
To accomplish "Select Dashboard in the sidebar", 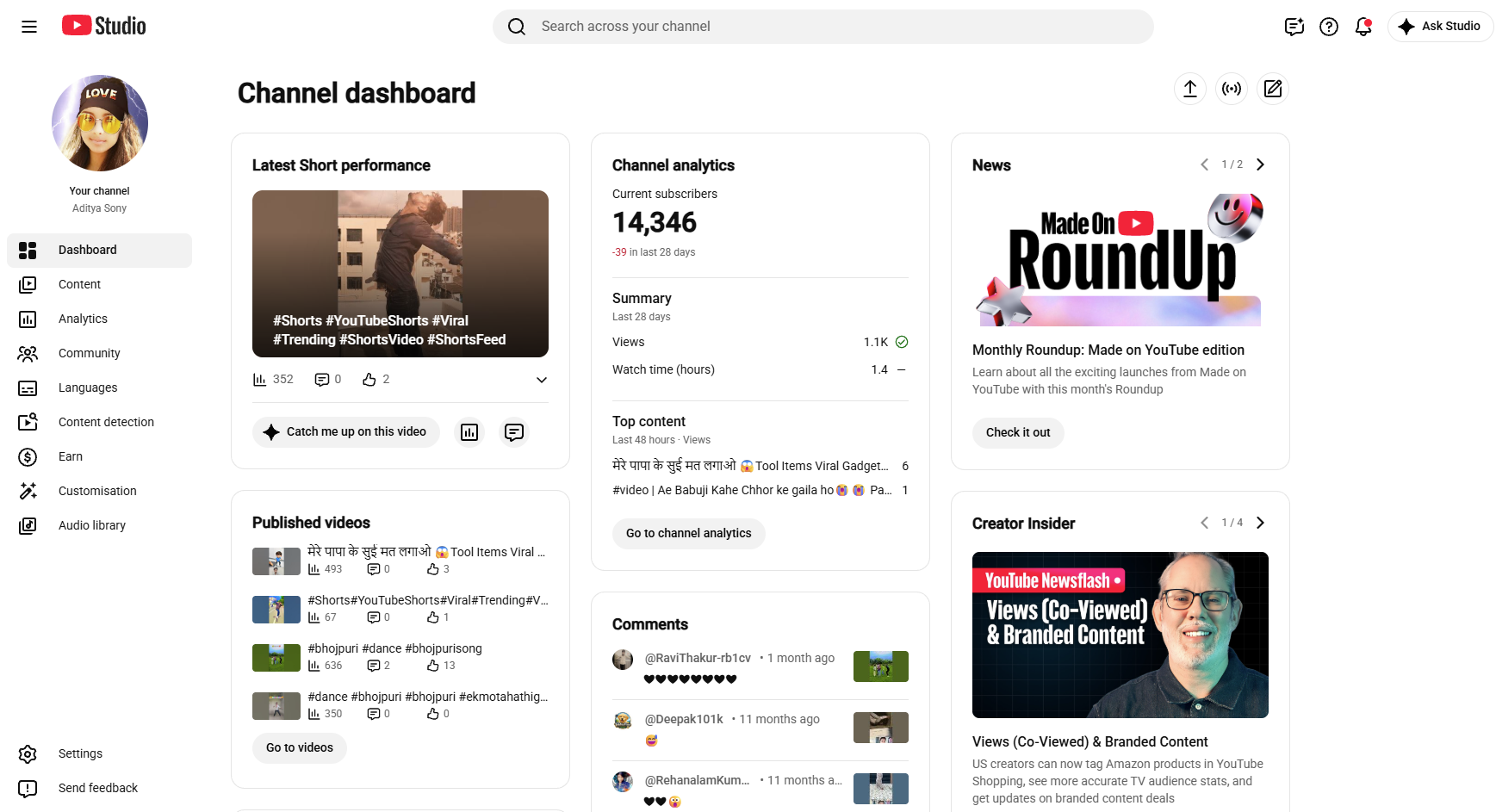I will 100,251.
